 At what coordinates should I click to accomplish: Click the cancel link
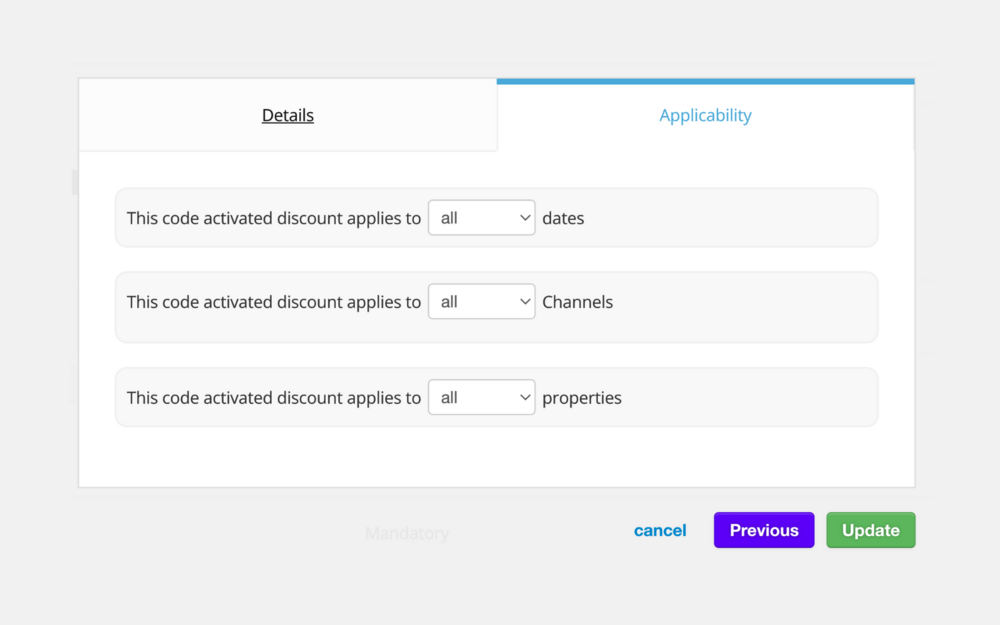660,531
